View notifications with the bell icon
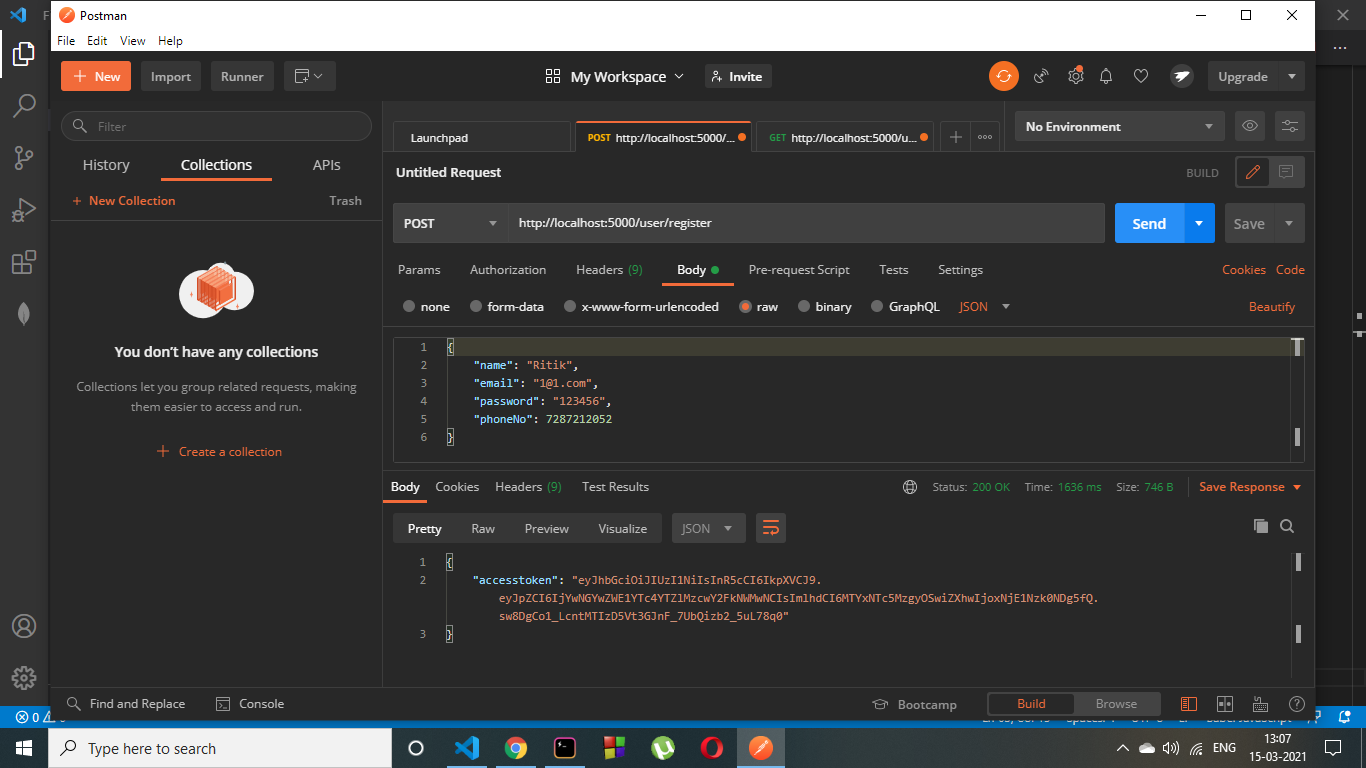The height and width of the screenshot is (768, 1366). [x=1105, y=76]
